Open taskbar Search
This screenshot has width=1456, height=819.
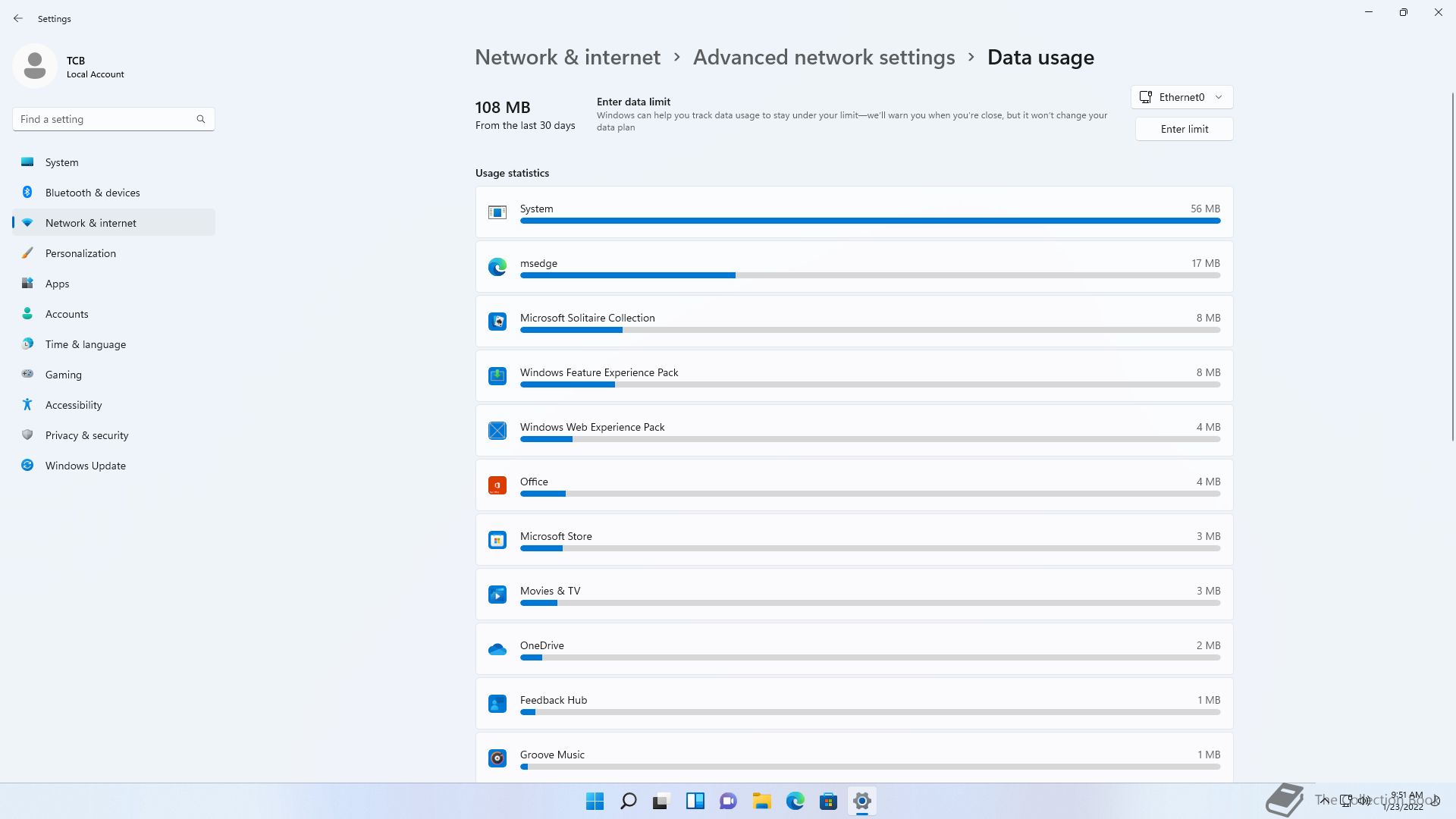click(629, 801)
